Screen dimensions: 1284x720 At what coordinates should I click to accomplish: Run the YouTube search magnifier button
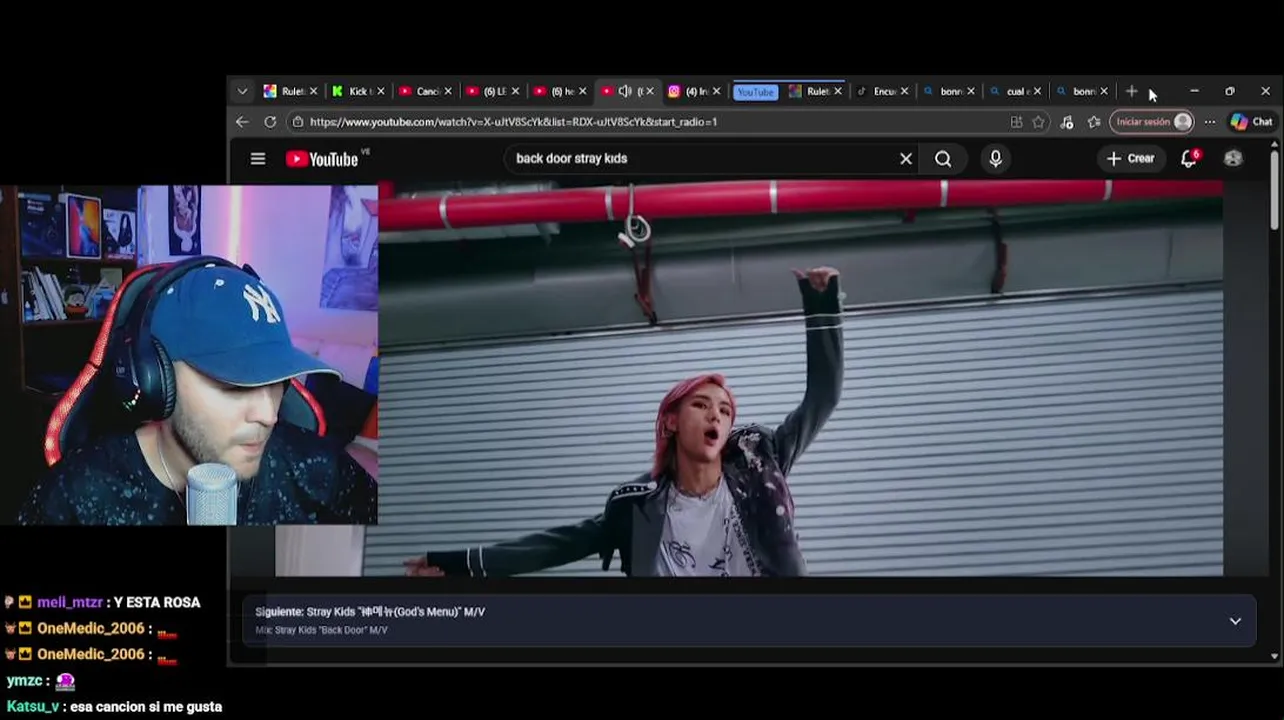tap(943, 158)
